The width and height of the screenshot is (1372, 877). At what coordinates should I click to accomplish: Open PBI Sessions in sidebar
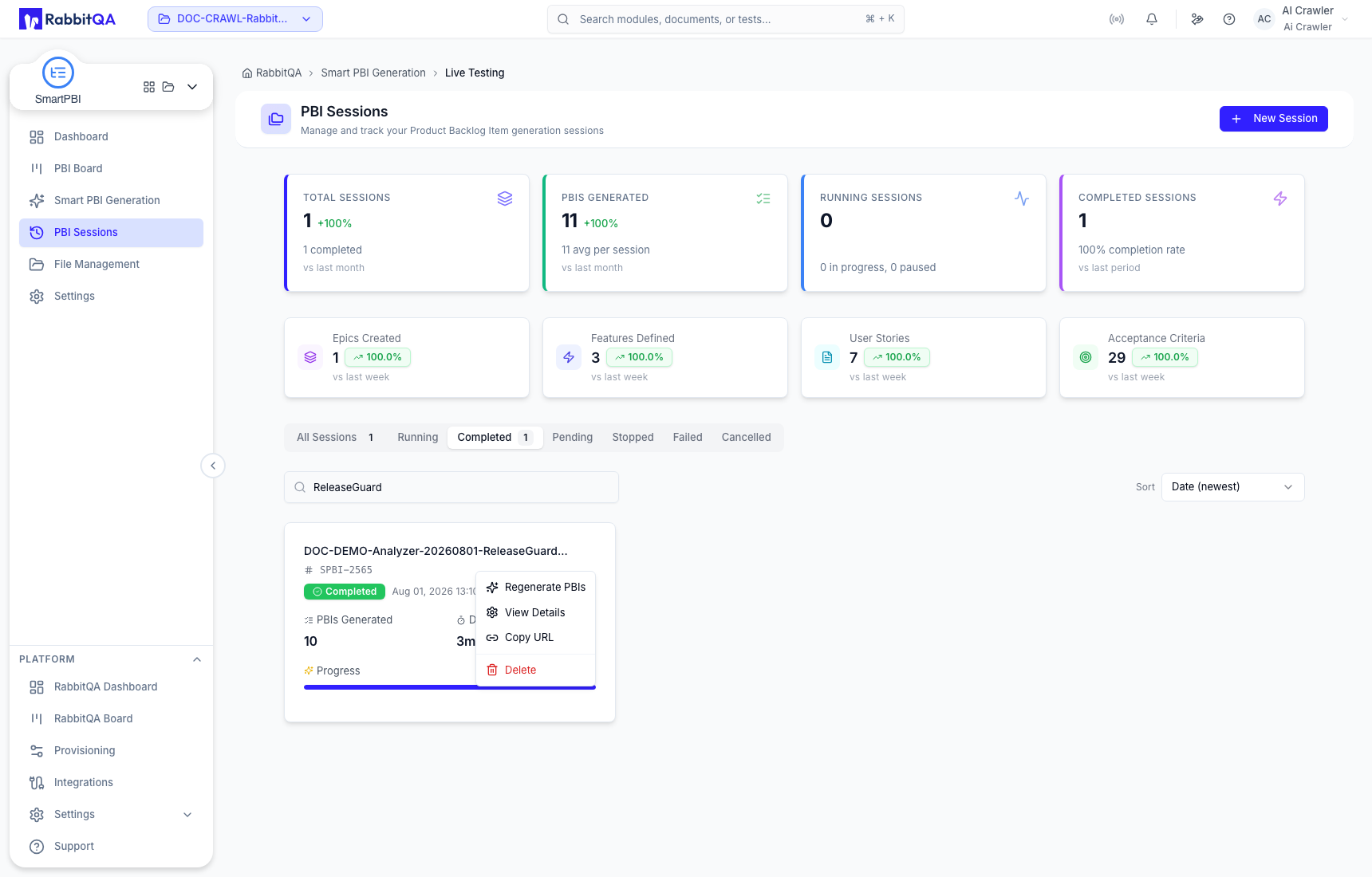click(x=112, y=233)
